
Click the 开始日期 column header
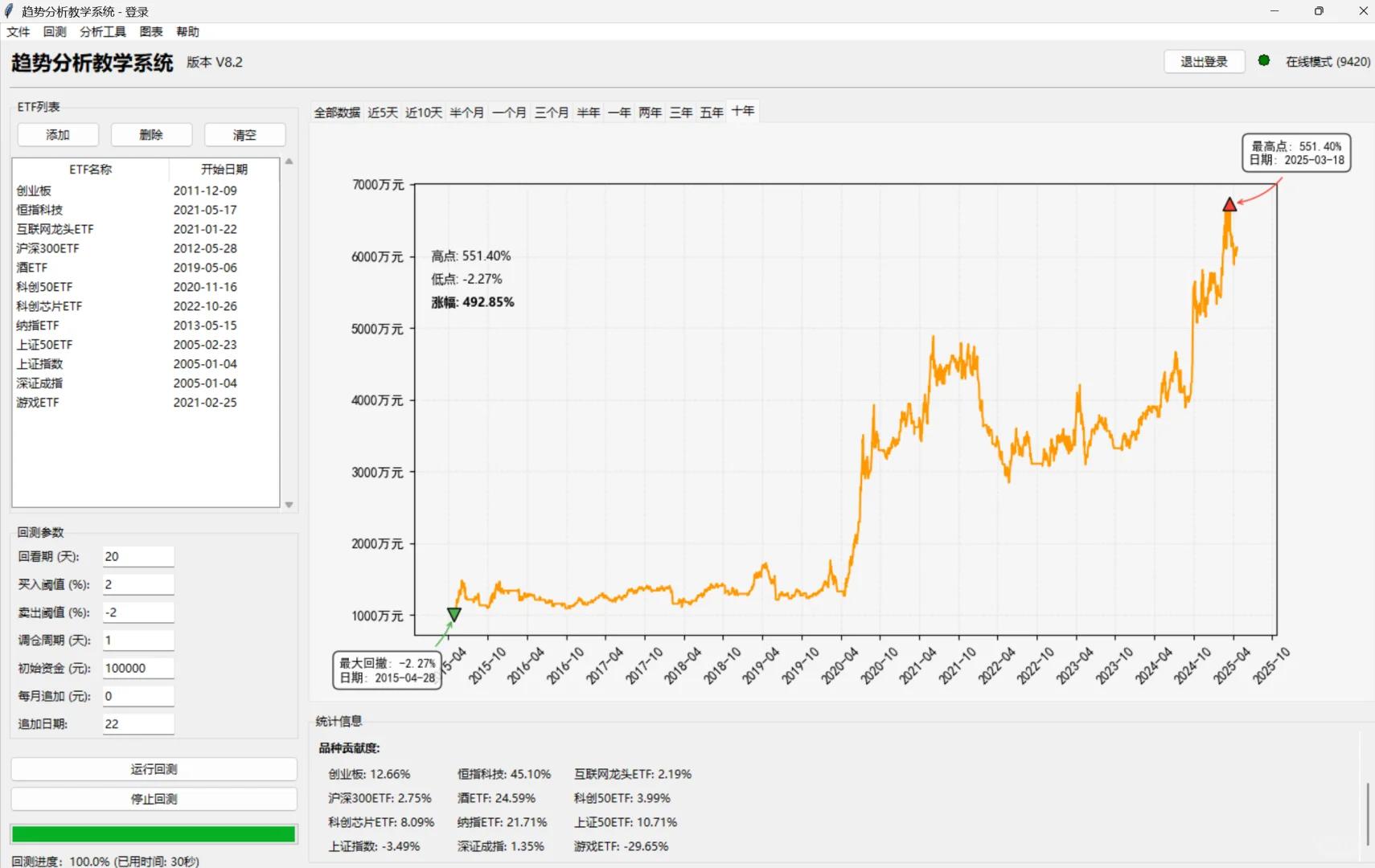(x=224, y=170)
